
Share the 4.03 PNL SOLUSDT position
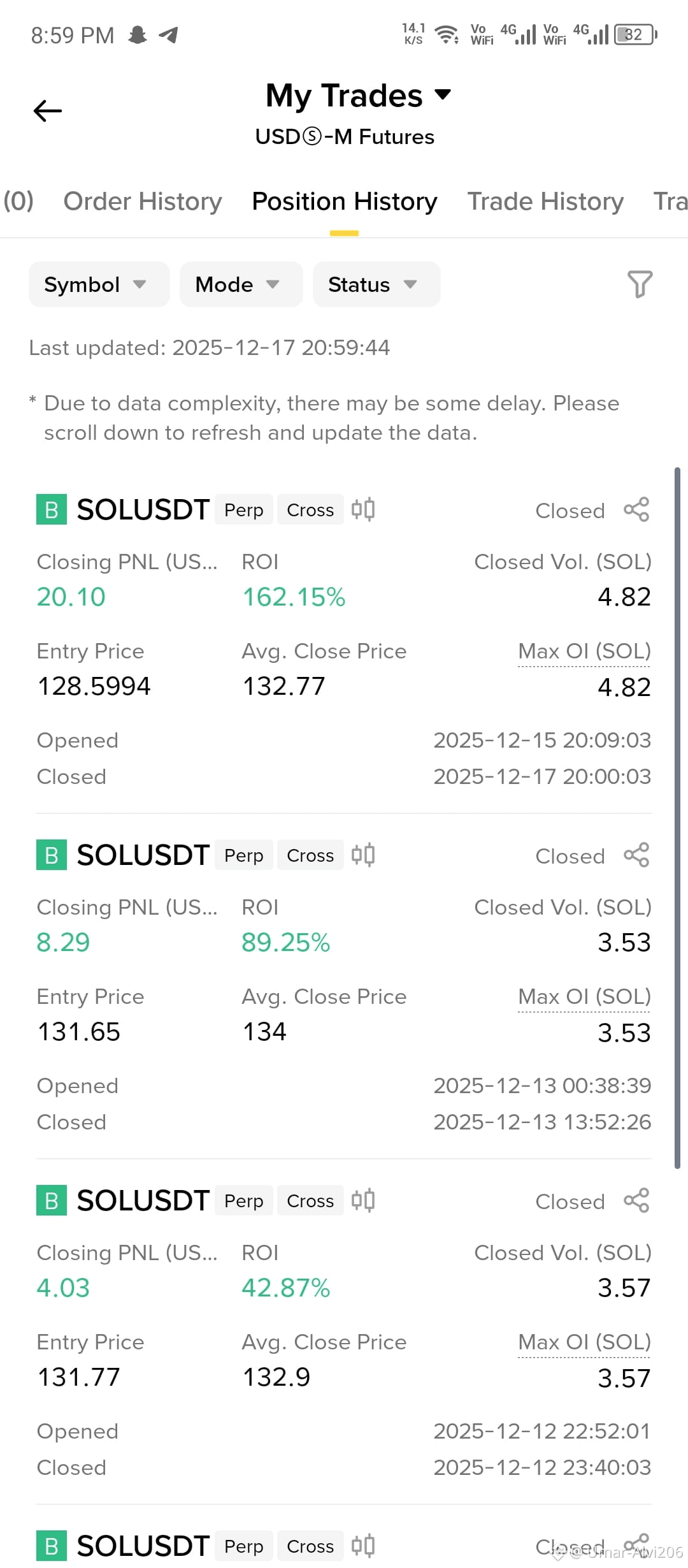click(636, 1201)
